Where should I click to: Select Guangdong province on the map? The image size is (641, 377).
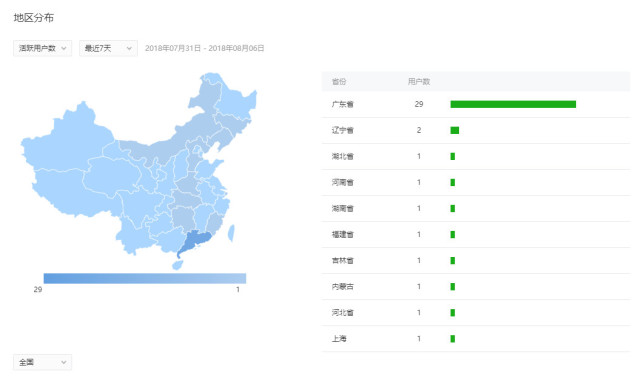pyautogui.click(x=195, y=242)
